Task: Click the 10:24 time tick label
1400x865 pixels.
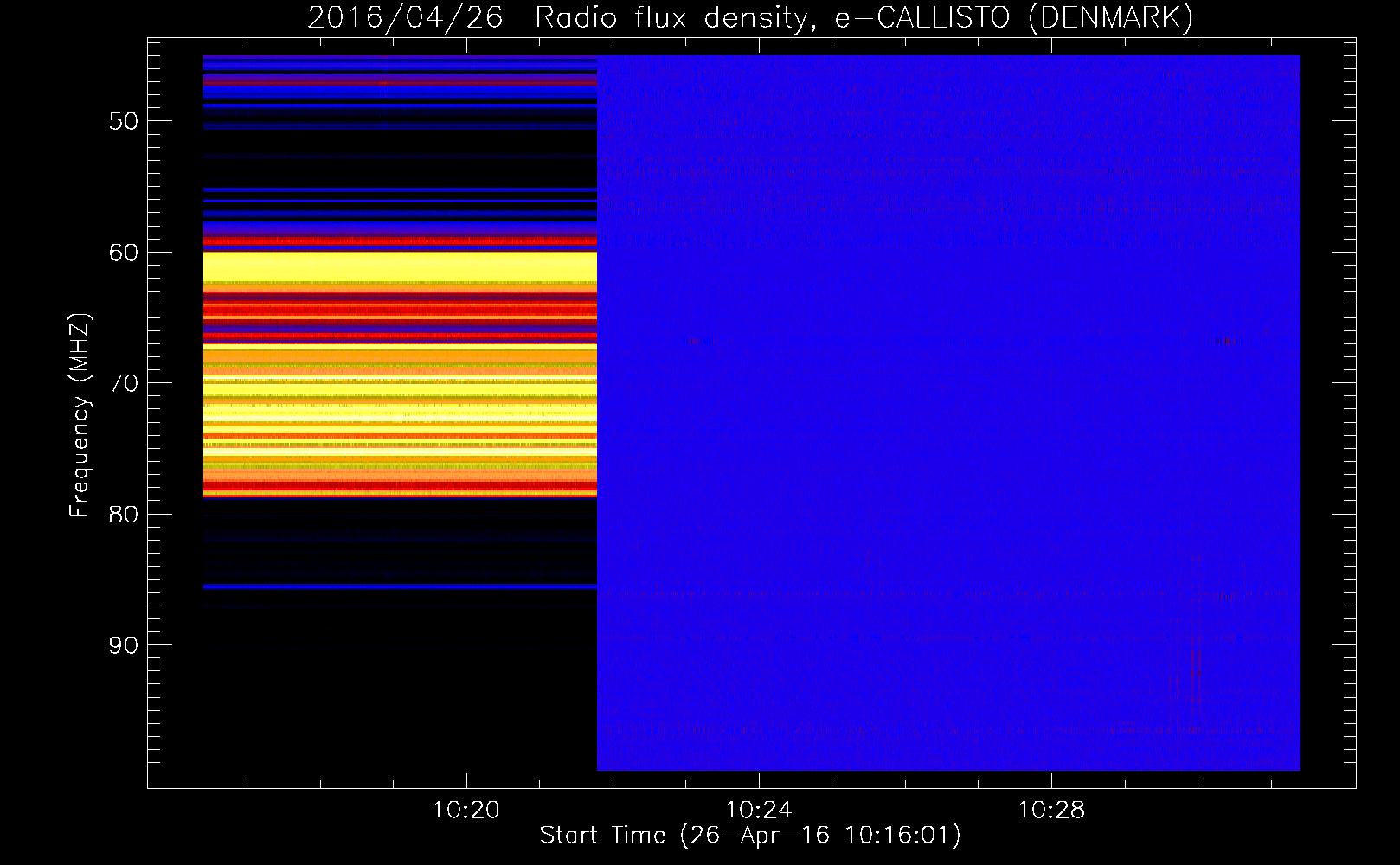Action: (x=759, y=811)
